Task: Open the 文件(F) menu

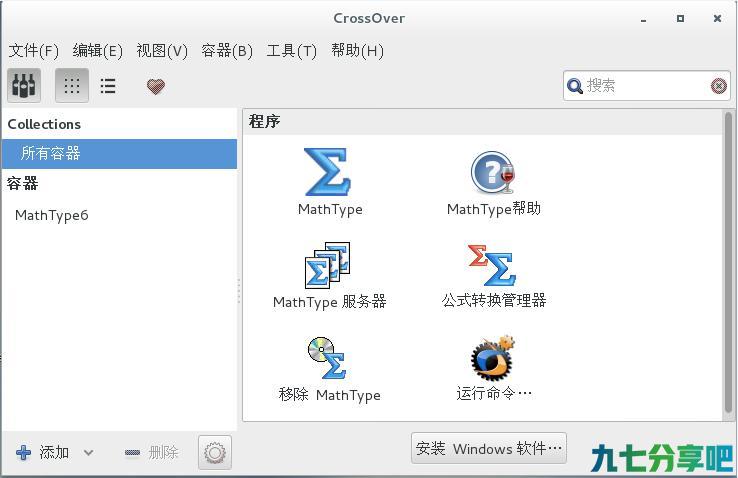Action: point(33,50)
